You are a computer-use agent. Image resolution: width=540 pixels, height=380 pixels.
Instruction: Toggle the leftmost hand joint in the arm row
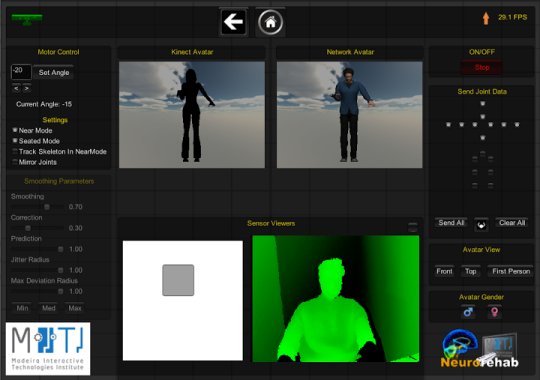pos(448,124)
